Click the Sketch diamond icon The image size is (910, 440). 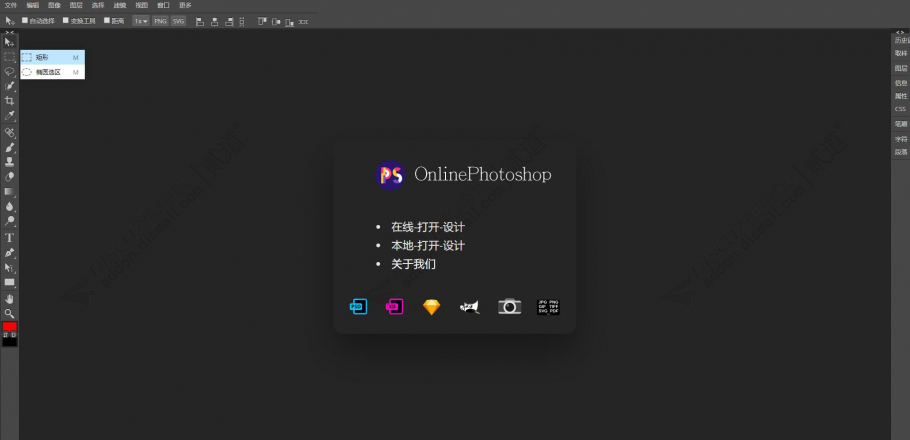[x=431, y=307]
